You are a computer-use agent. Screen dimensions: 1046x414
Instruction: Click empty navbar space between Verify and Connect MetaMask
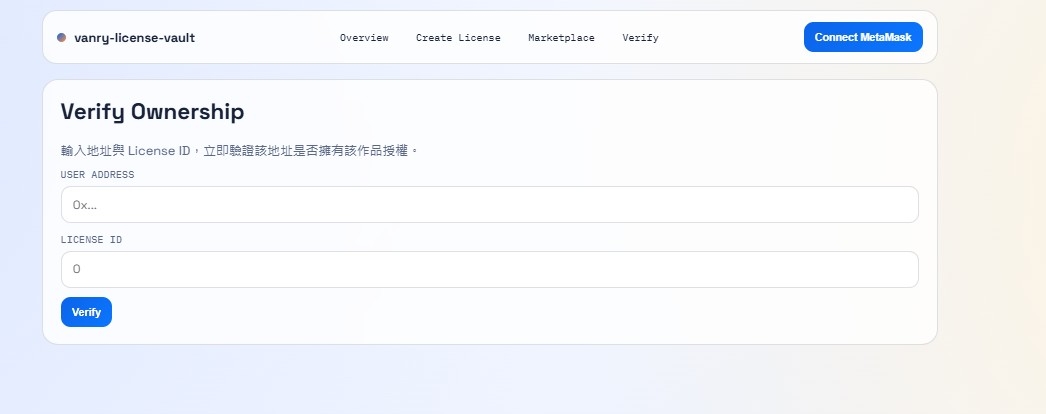tap(730, 37)
